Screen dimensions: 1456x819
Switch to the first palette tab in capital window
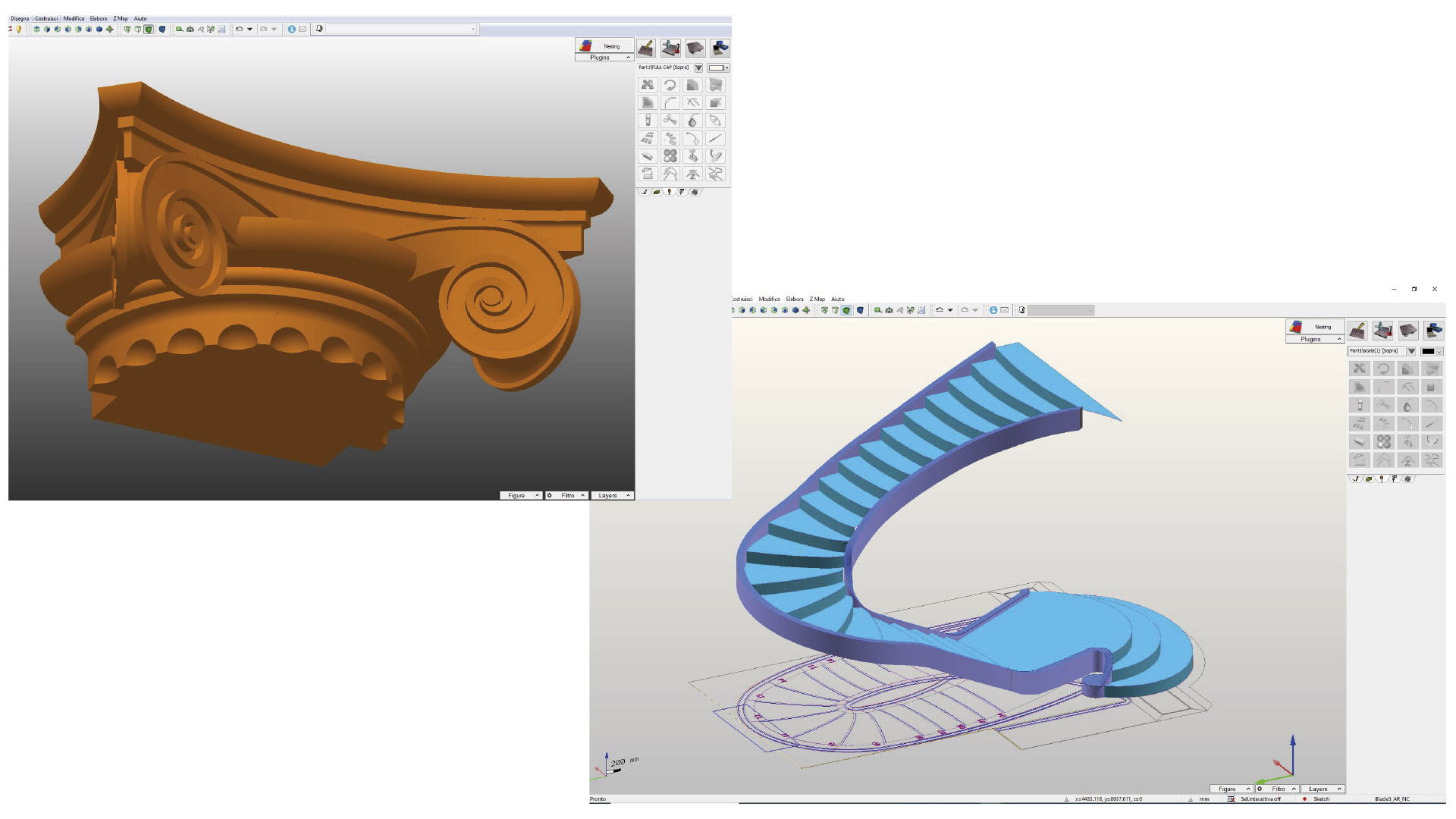[645, 192]
